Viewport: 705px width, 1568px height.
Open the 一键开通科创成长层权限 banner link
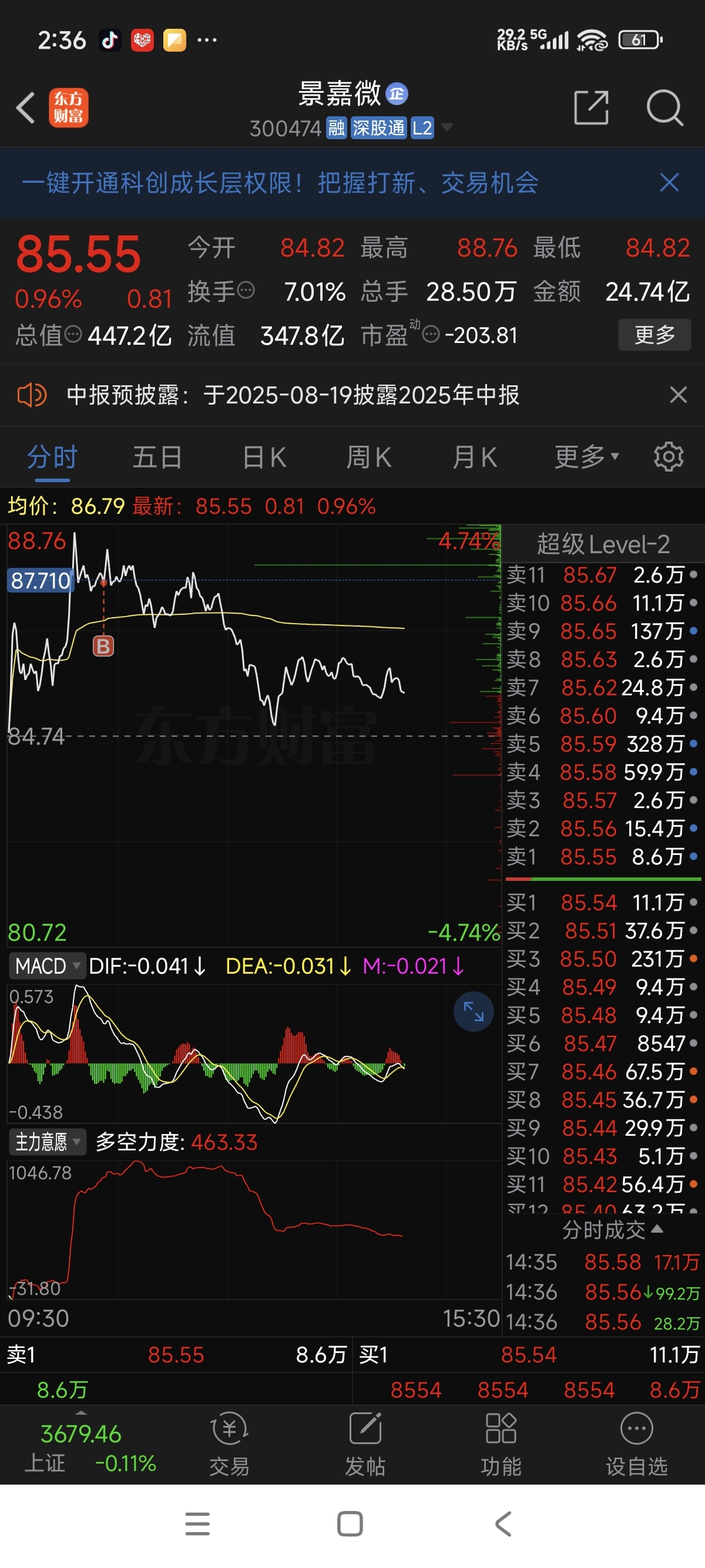[x=280, y=183]
